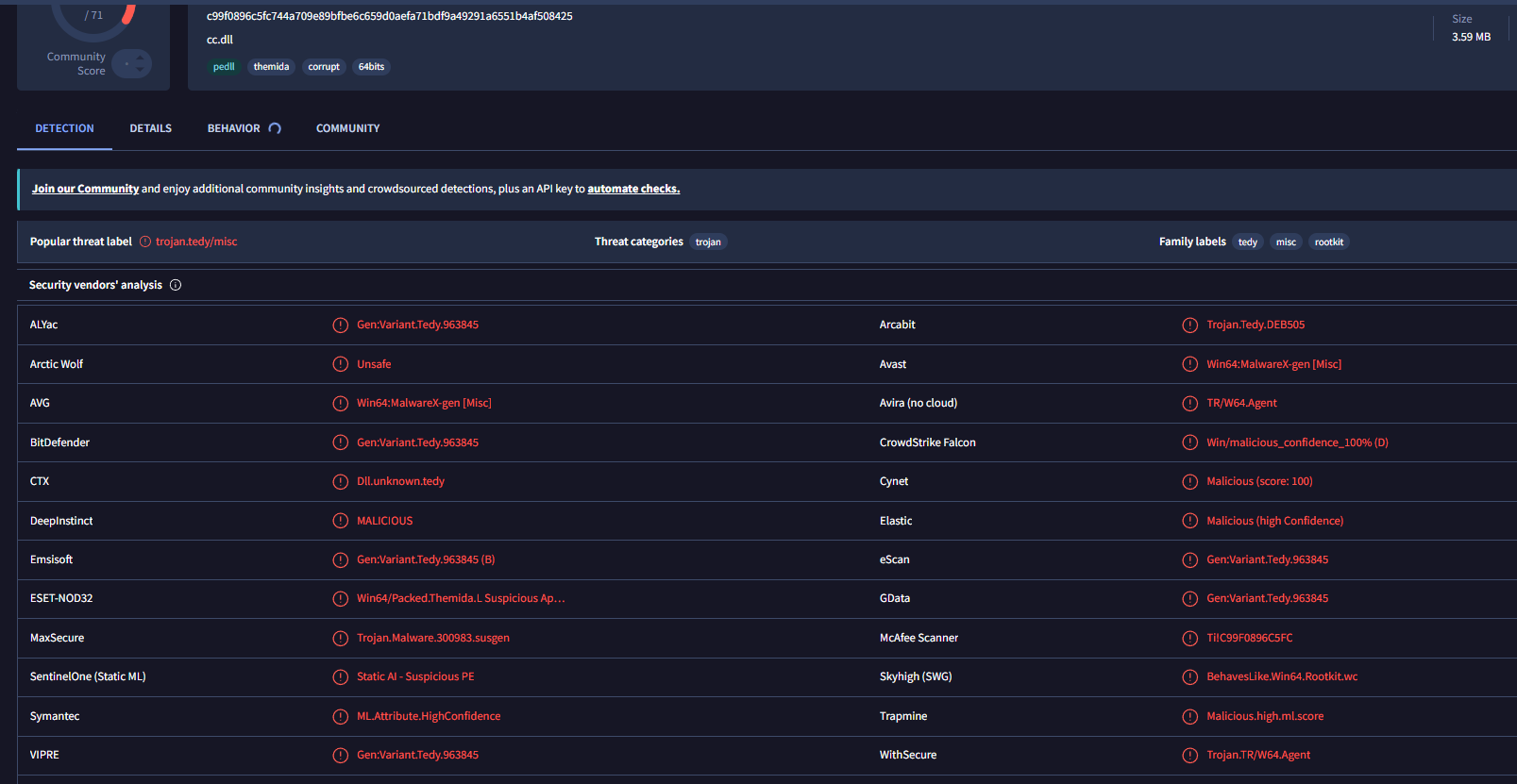Click the Unsafe result for Arctic Wolf
This screenshot has width=1517, height=784.
point(374,364)
